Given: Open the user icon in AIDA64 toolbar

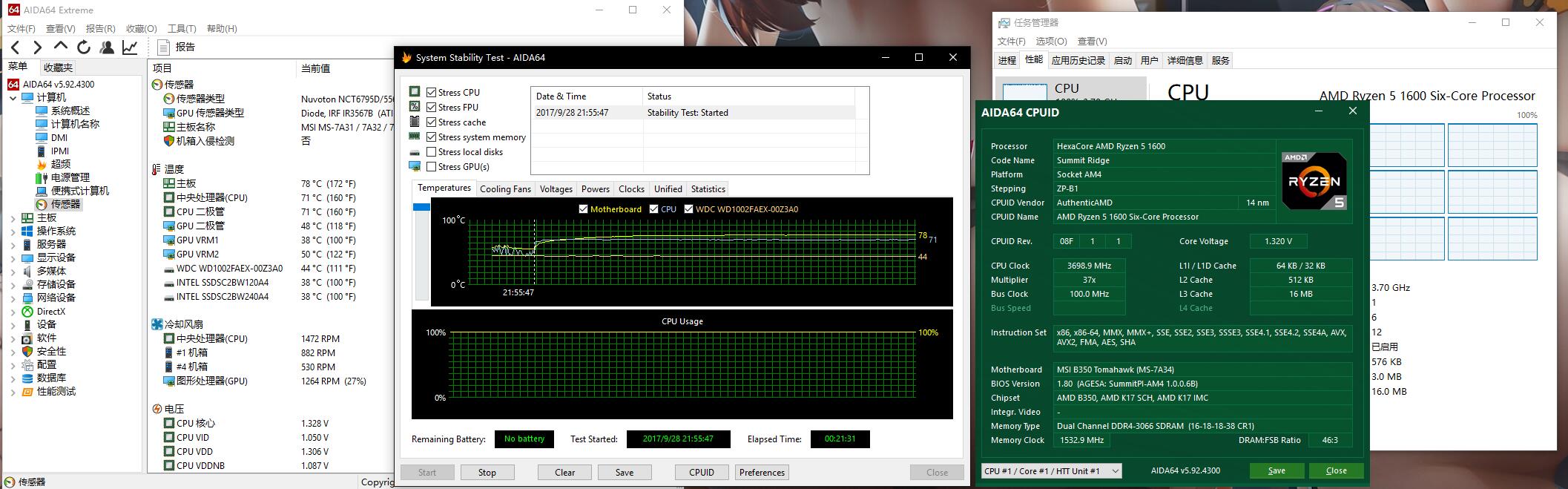Looking at the screenshot, I should click(107, 47).
